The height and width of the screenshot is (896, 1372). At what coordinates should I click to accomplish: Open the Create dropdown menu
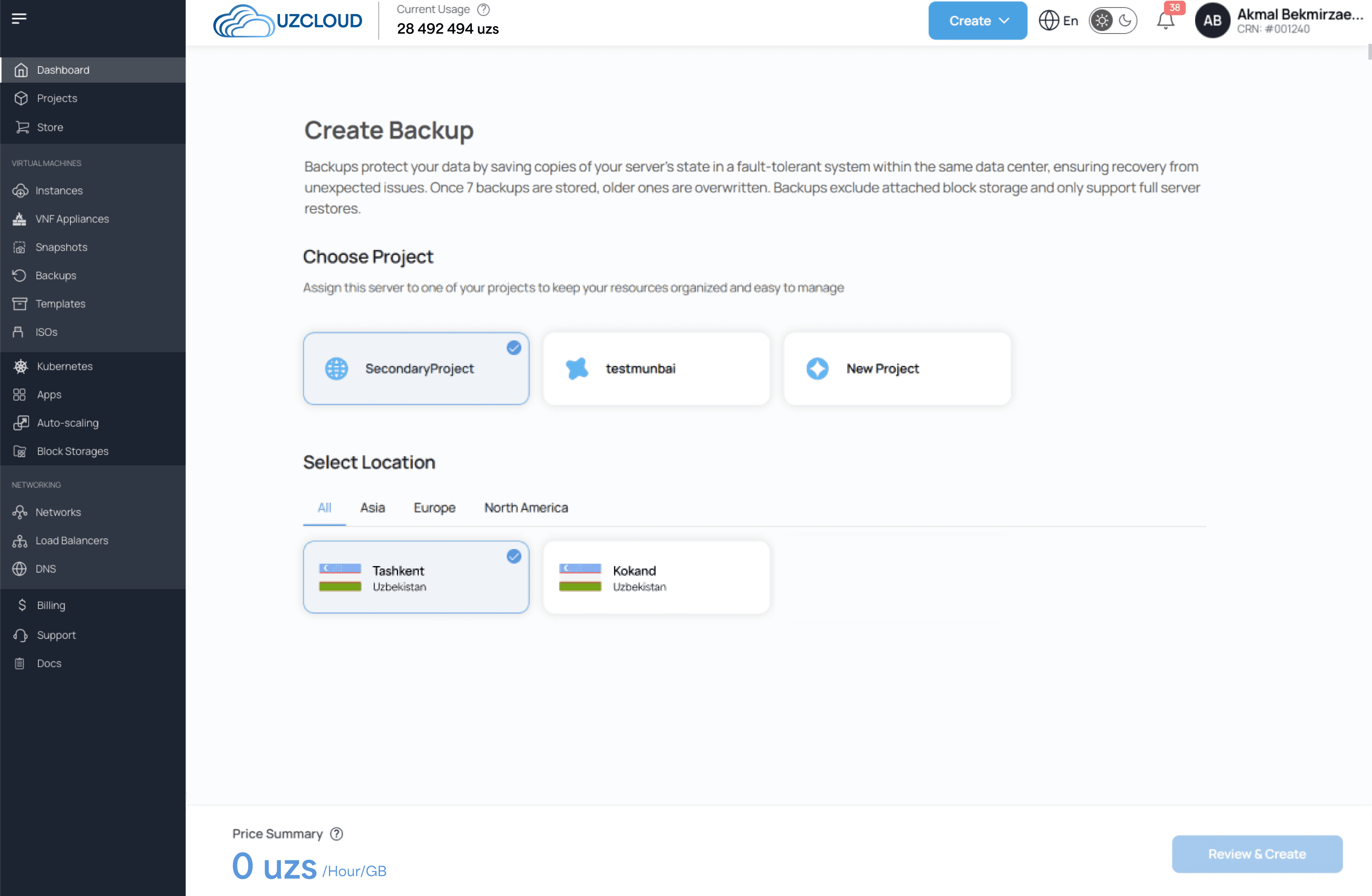click(x=976, y=21)
